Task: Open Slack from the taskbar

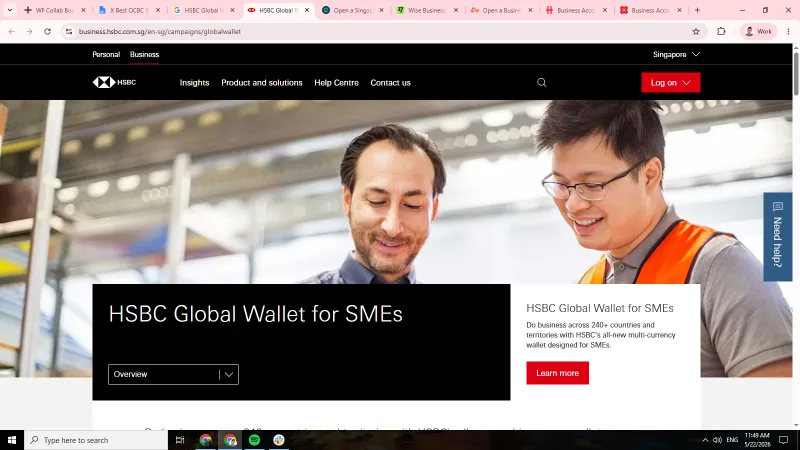Action: [x=279, y=440]
